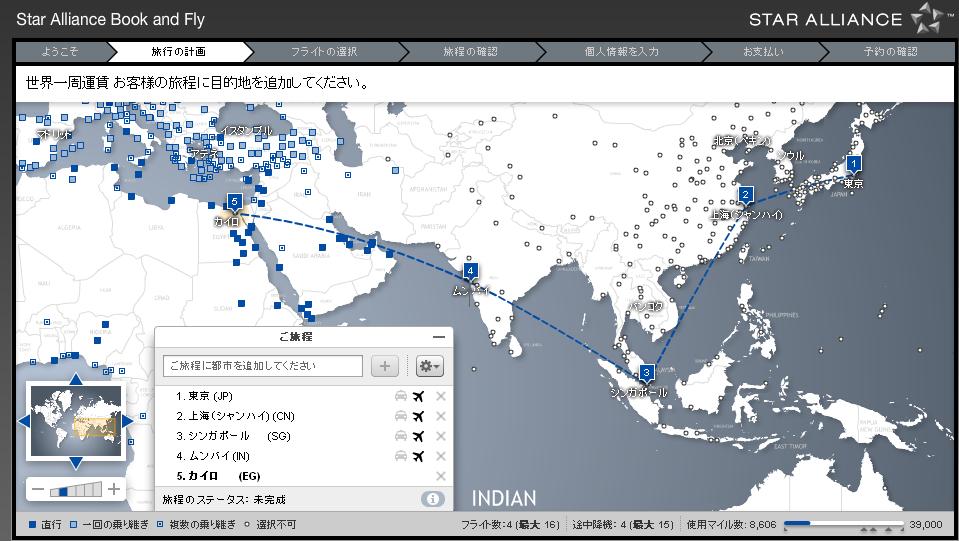The image size is (959, 541).
Task: Click the 直行 legend entry
Action: [x=45, y=524]
